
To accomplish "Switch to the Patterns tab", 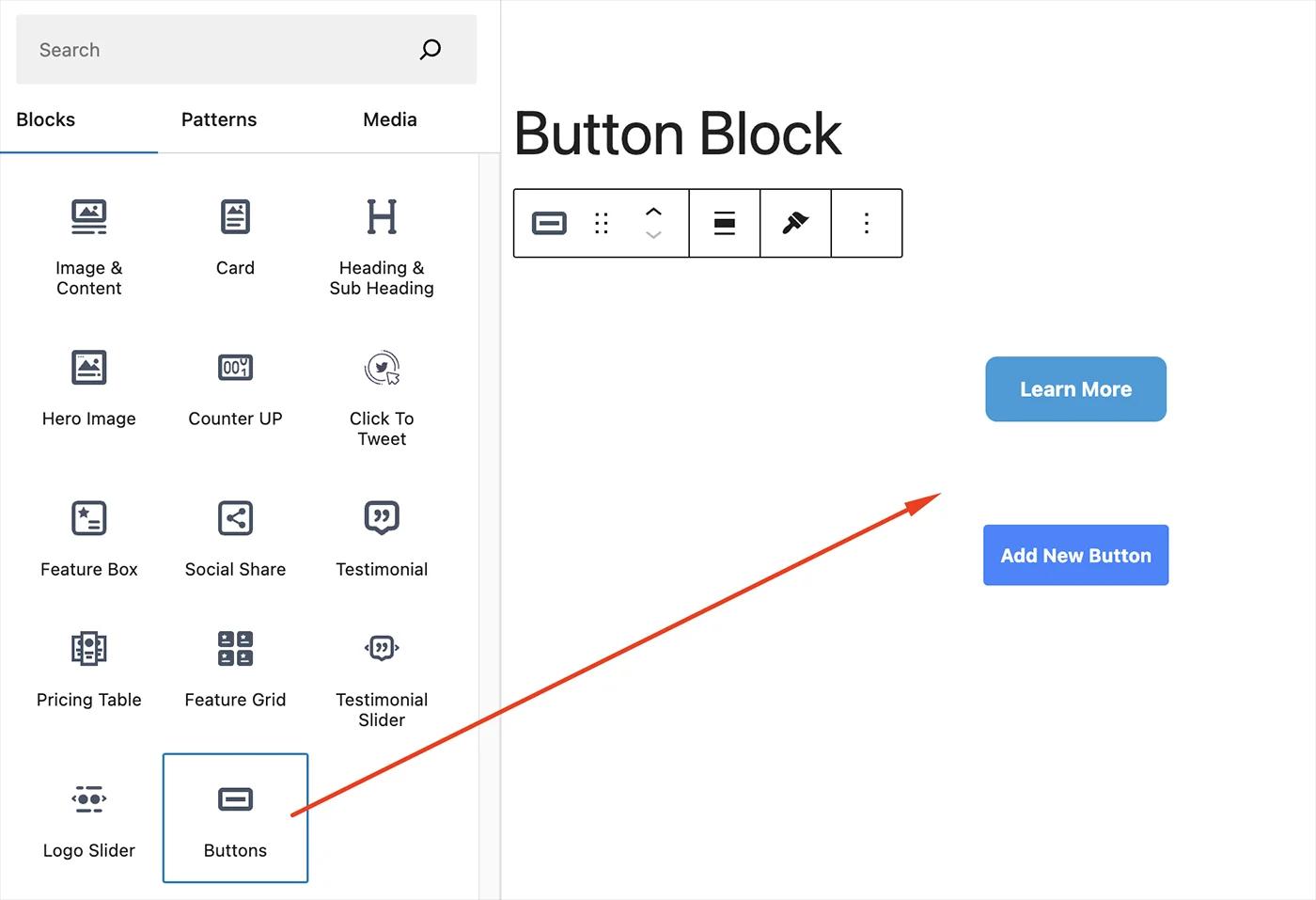I will (x=218, y=119).
